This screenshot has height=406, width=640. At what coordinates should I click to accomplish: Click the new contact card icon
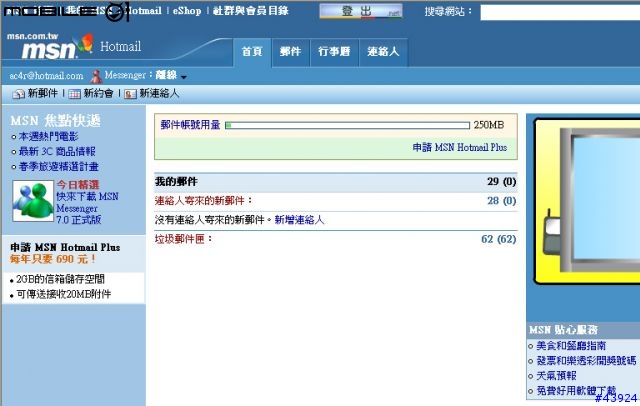coord(130,94)
